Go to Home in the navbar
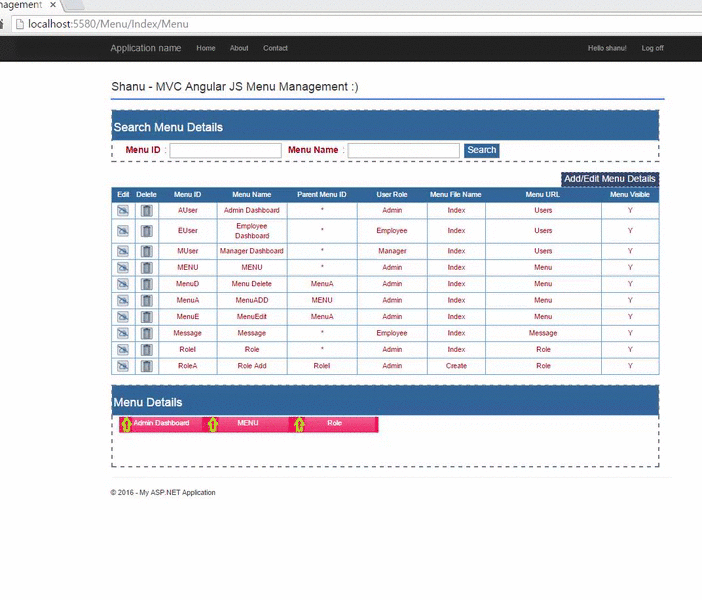 206,48
